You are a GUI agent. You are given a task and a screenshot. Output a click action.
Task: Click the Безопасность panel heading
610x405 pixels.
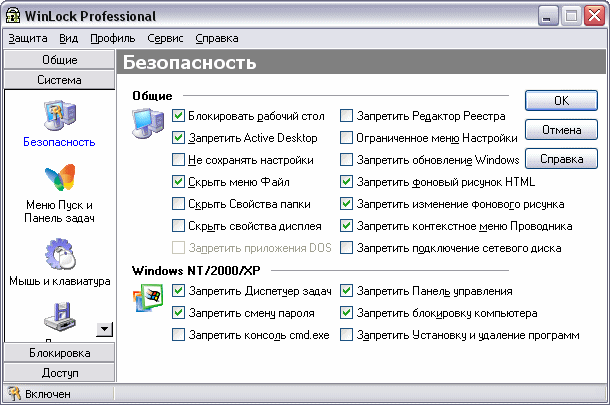point(189,62)
